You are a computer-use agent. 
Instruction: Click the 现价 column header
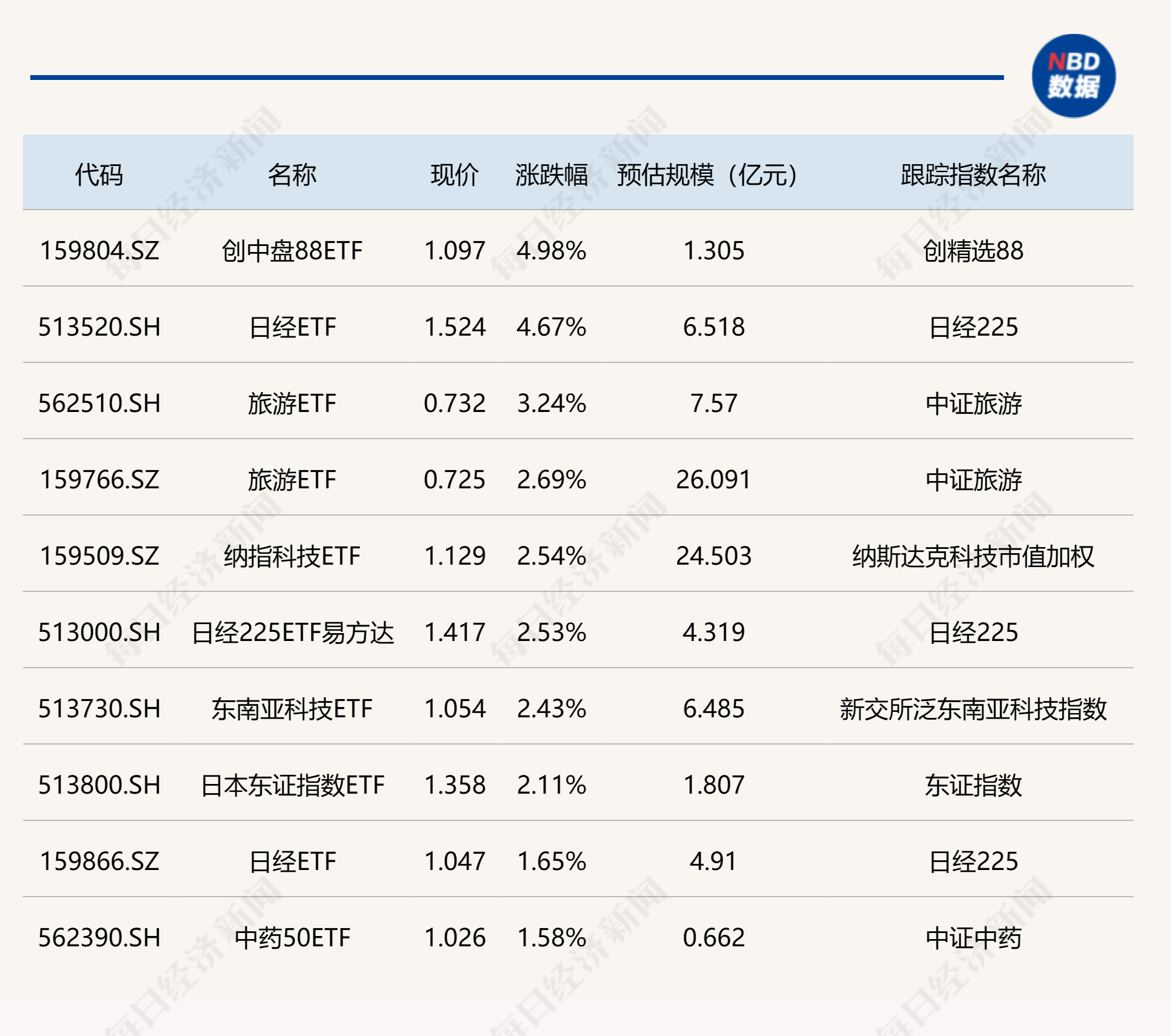[455, 174]
